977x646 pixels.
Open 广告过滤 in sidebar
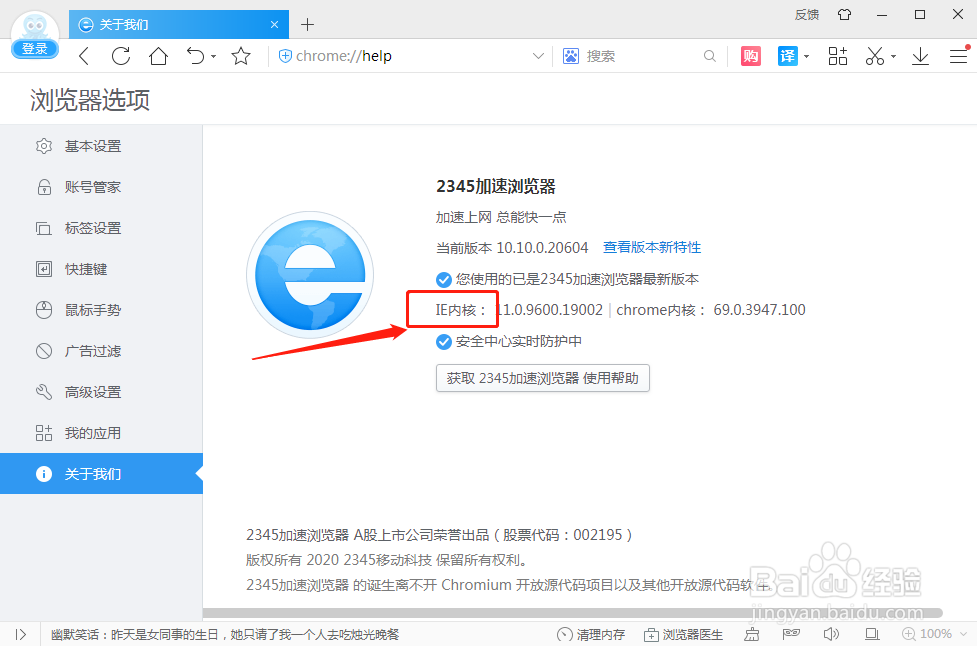click(x=101, y=351)
